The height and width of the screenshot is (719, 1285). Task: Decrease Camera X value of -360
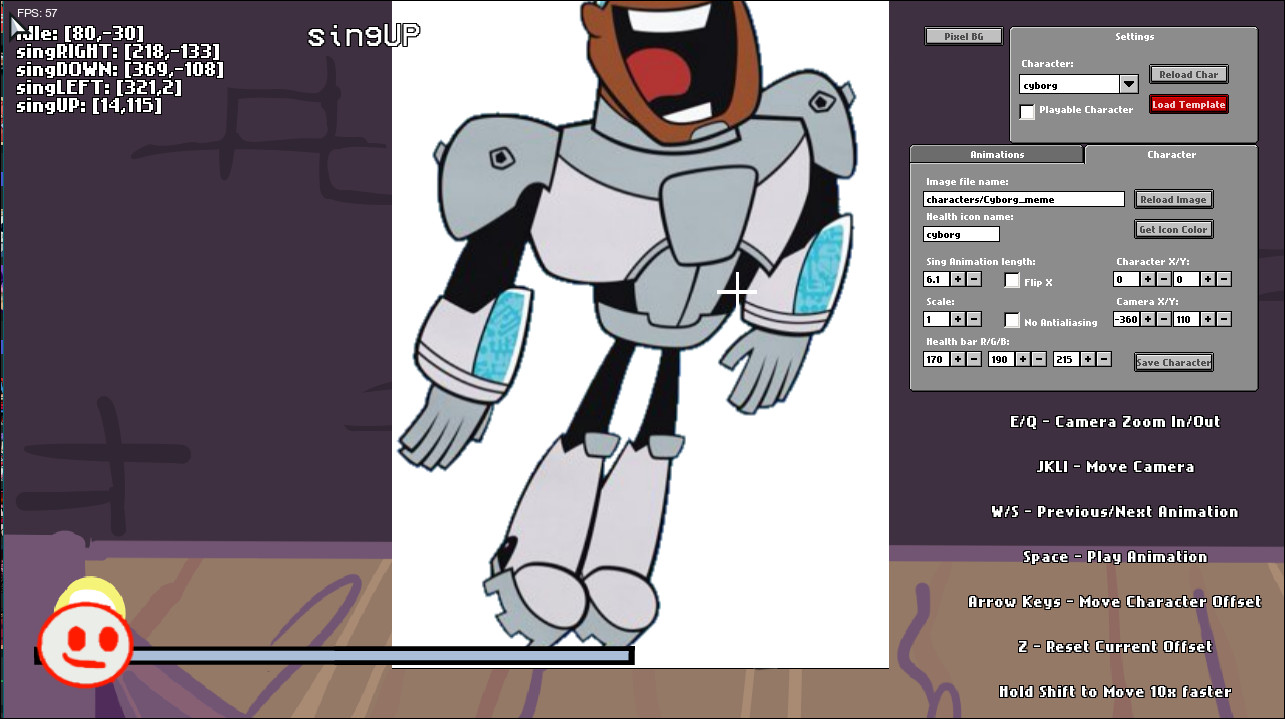(1164, 319)
